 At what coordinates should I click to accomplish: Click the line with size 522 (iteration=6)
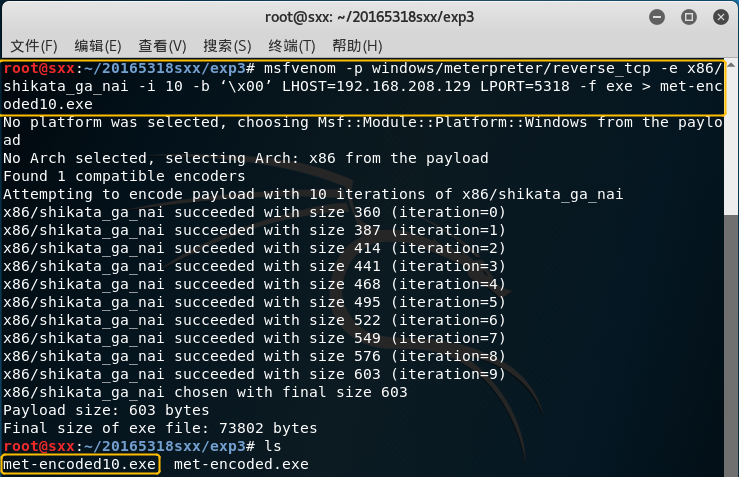point(255,320)
